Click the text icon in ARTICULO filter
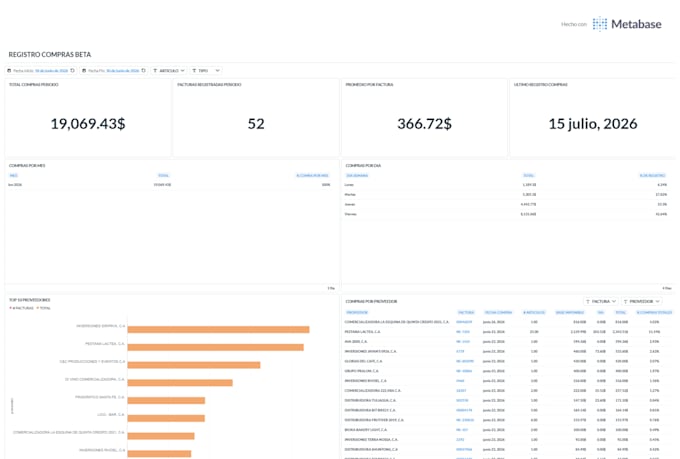Screen dimensions: 680x459 [155, 71]
